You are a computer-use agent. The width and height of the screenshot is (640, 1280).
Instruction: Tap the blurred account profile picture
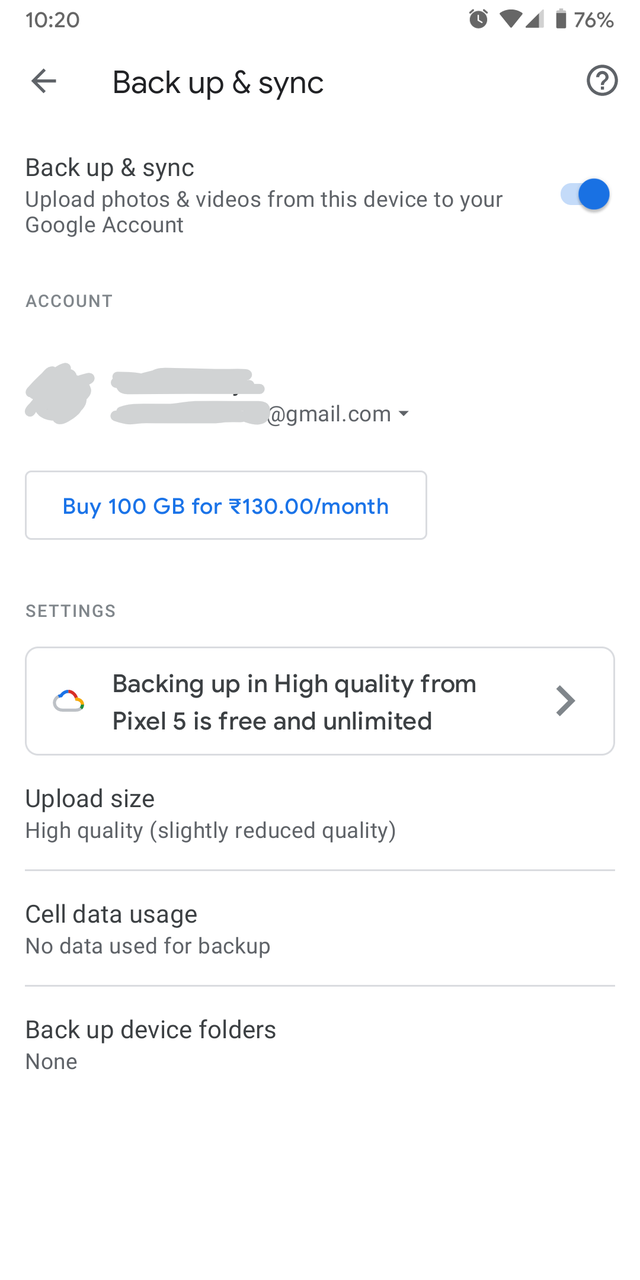tap(59, 394)
